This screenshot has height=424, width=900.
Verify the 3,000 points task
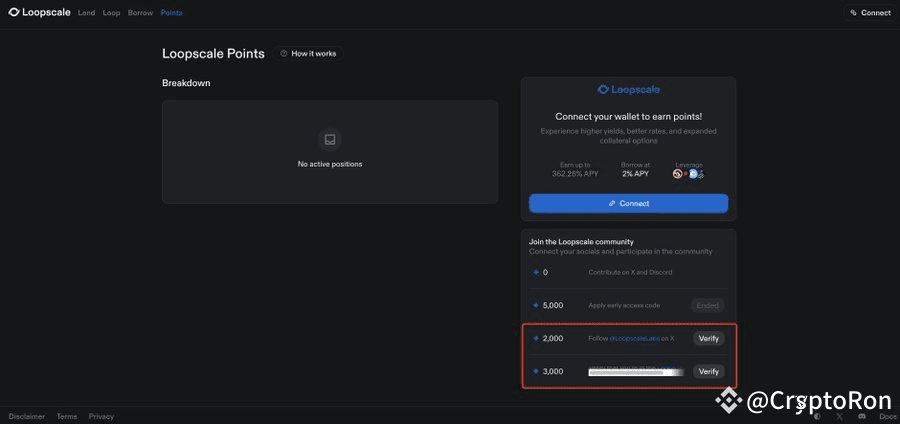[708, 371]
